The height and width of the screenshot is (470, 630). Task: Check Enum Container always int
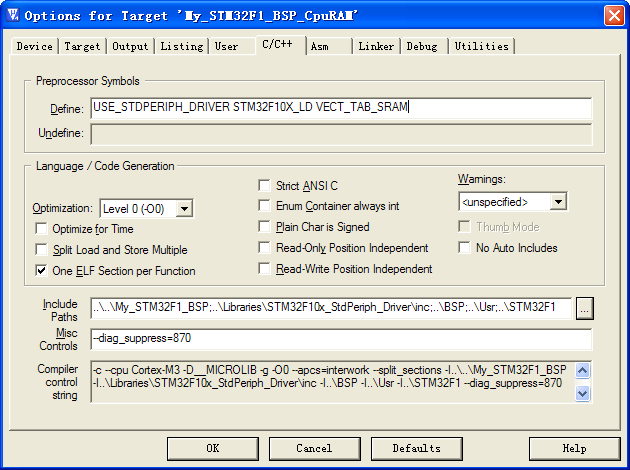[264, 206]
